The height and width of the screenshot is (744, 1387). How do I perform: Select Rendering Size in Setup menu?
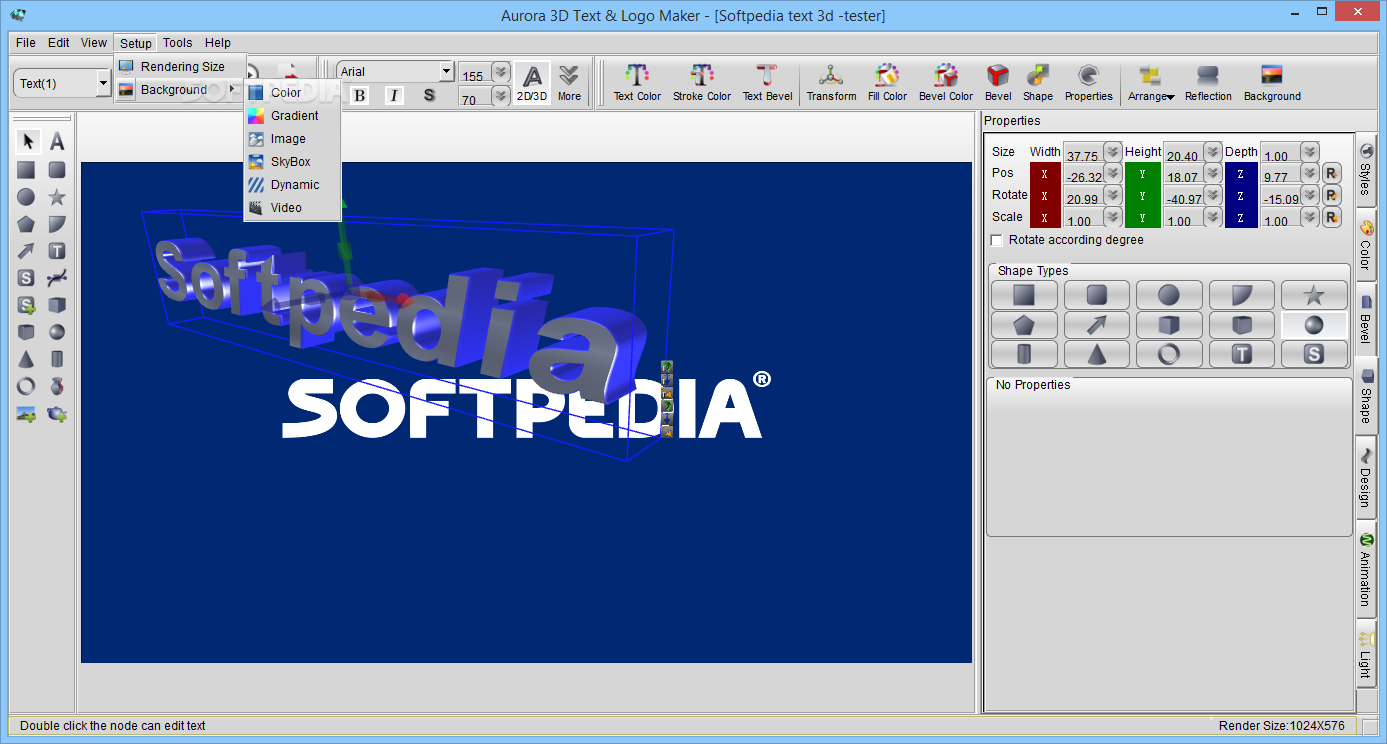click(x=180, y=66)
